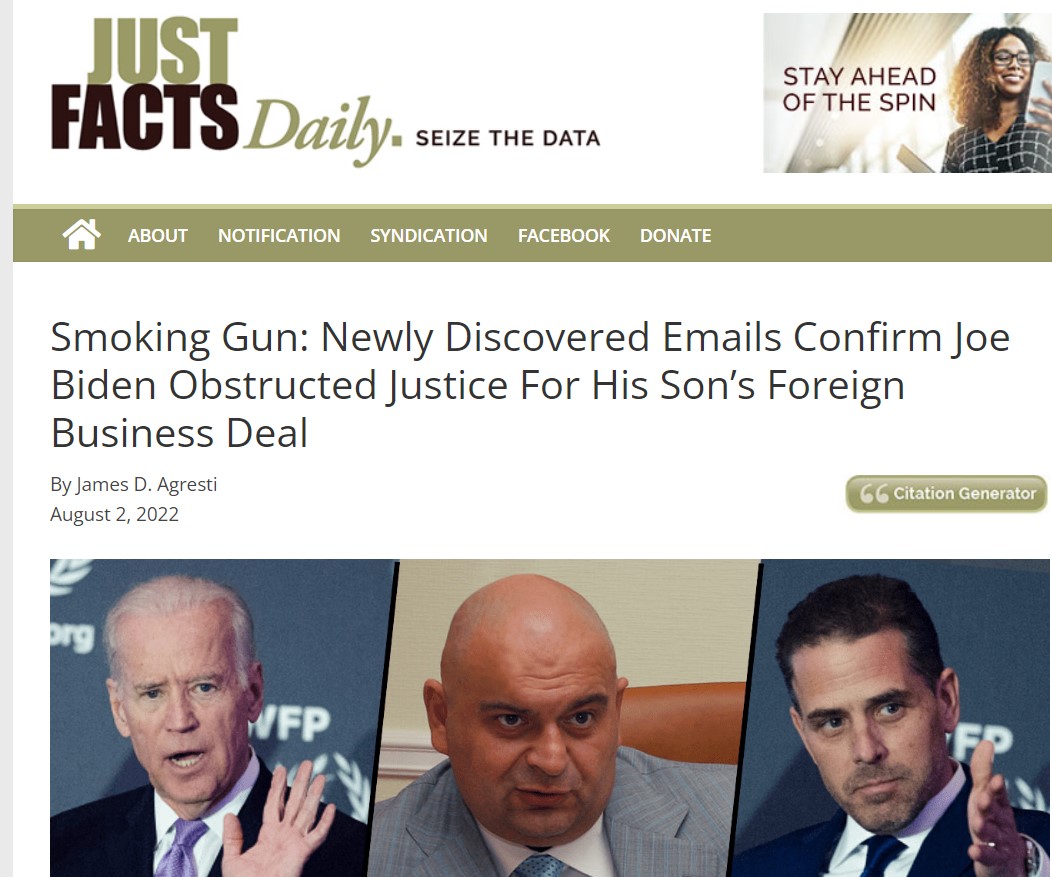This screenshot has width=1052, height=877.
Task: Click the woman's photo in the banner ad
Action: (996, 97)
